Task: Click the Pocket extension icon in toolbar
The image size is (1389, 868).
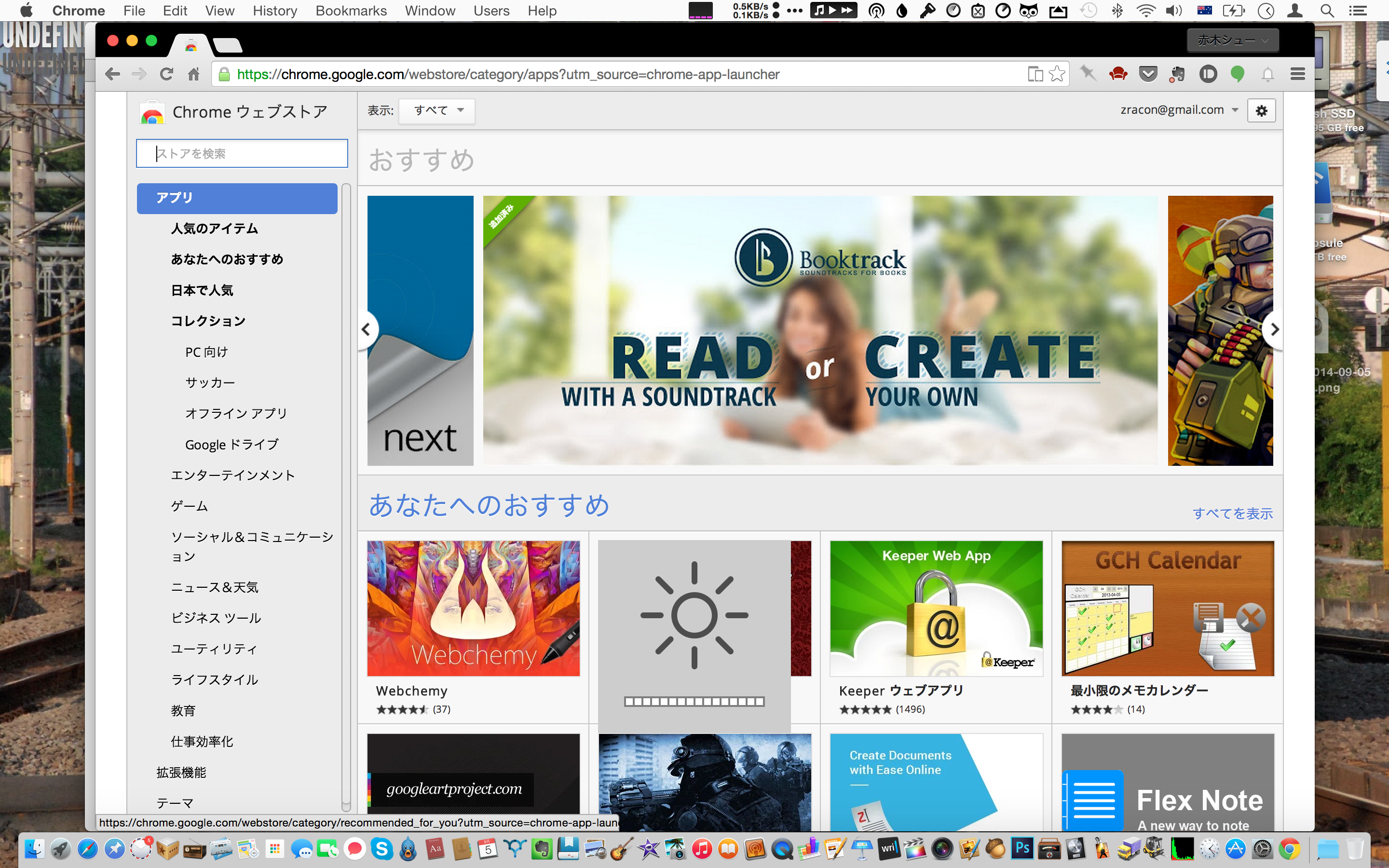Action: pos(1148,74)
